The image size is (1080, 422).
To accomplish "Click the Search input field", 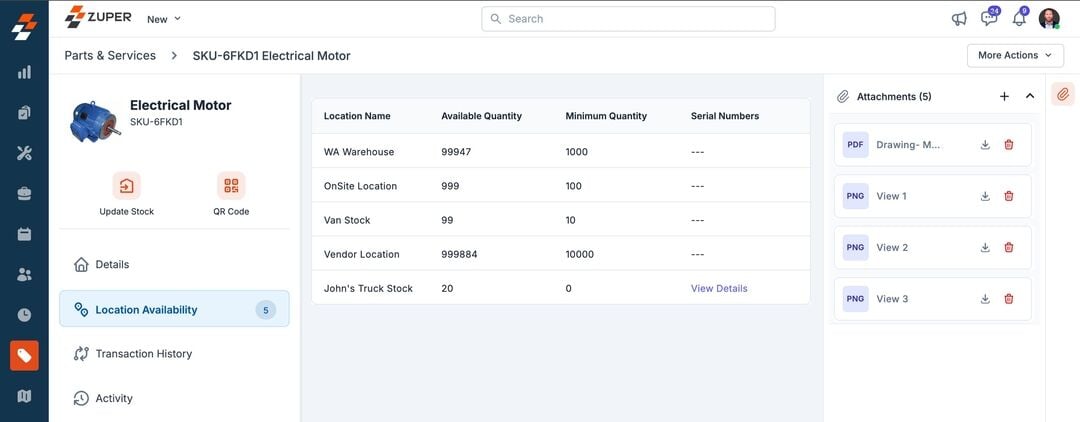I will tap(628, 19).
